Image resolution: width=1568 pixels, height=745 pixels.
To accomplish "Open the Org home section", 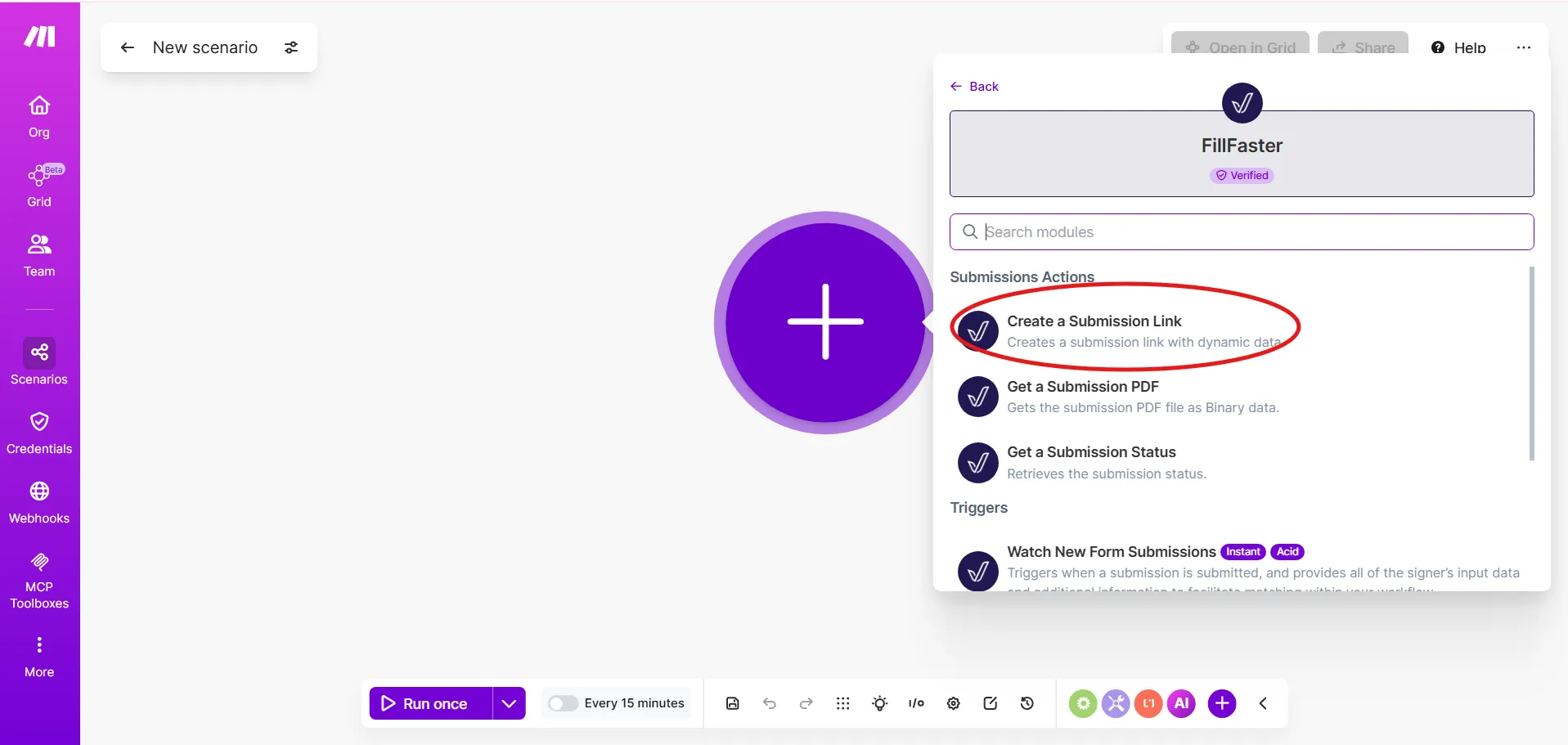I will (x=39, y=117).
